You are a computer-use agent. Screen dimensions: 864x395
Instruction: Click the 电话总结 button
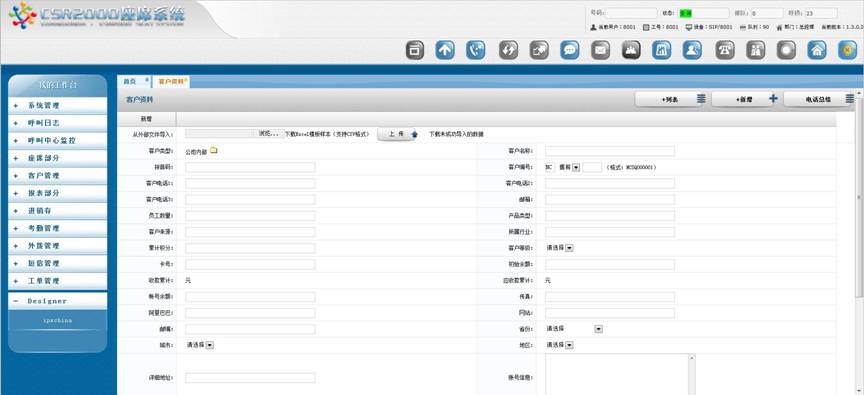coord(819,99)
